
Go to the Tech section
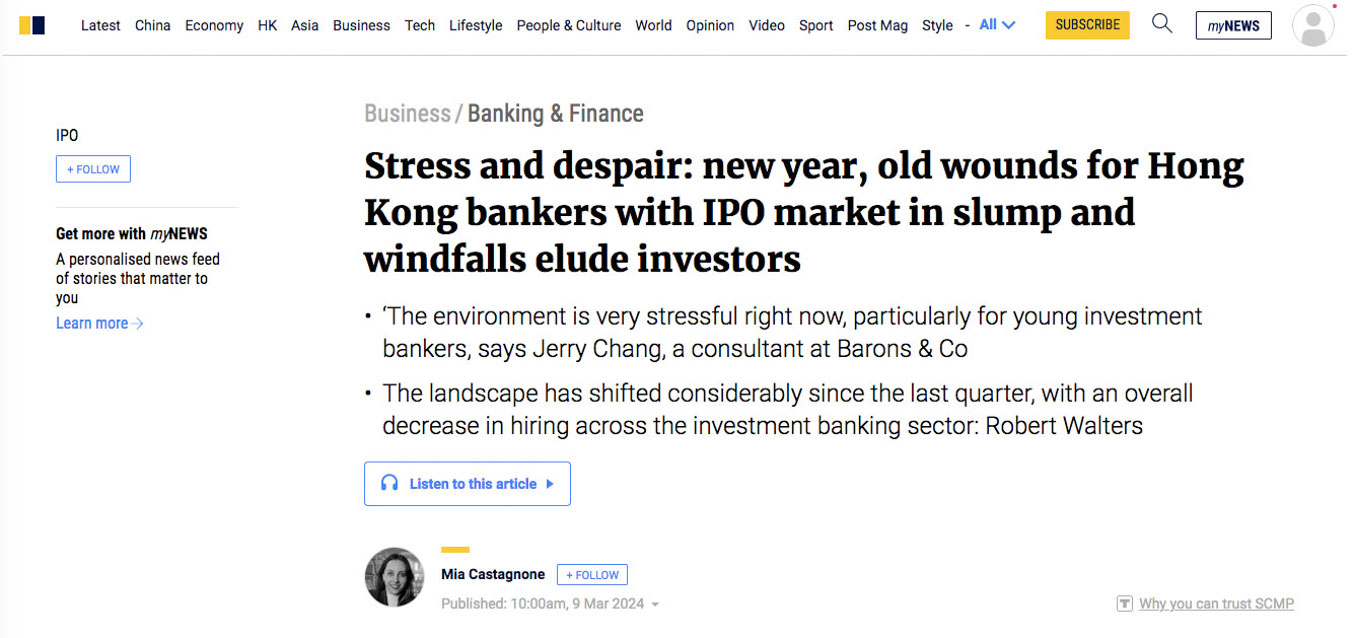(x=420, y=25)
